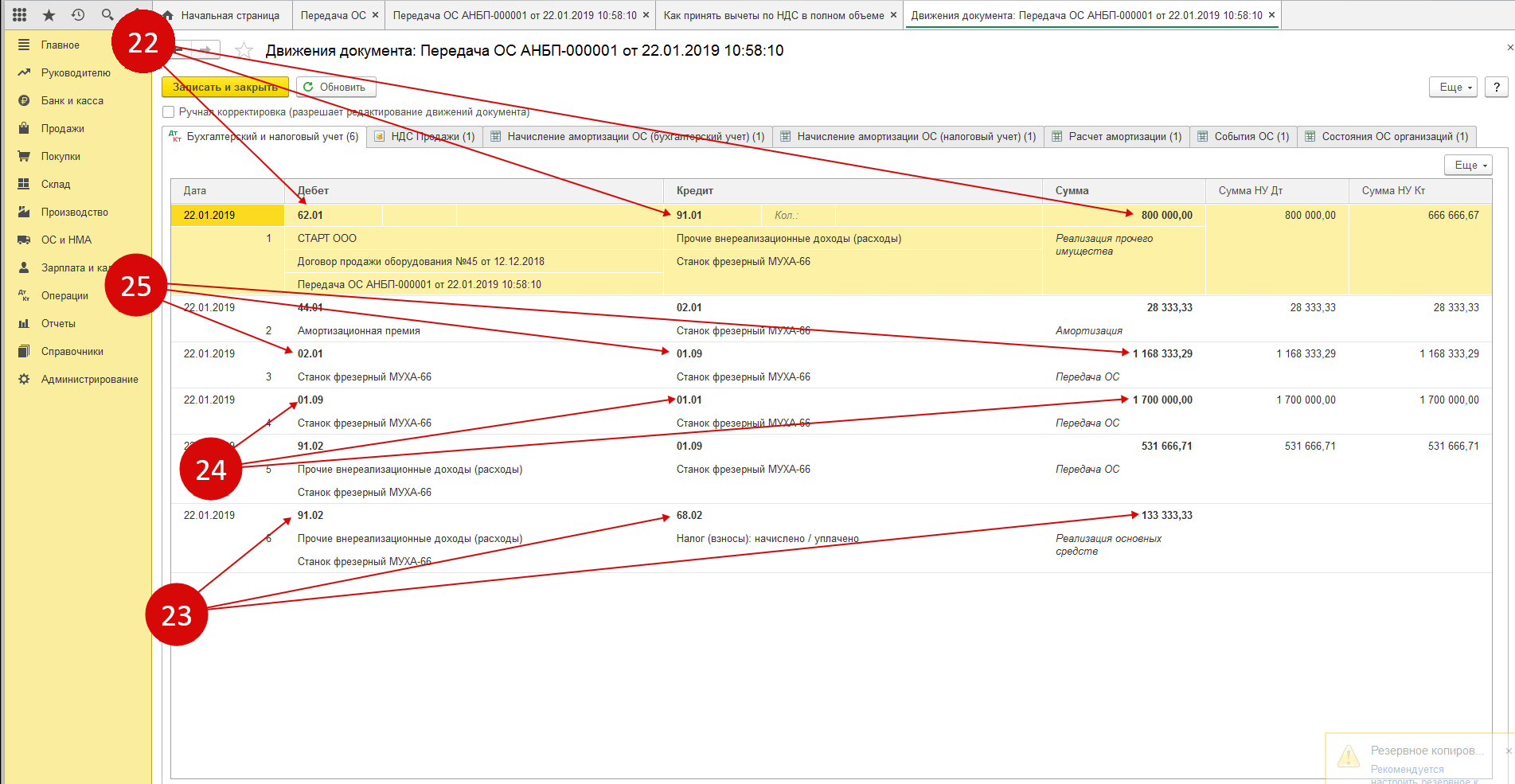1515x784 pixels.
Task: Close the Как принять вычеты по НДС tab
Action: [893, 15]
